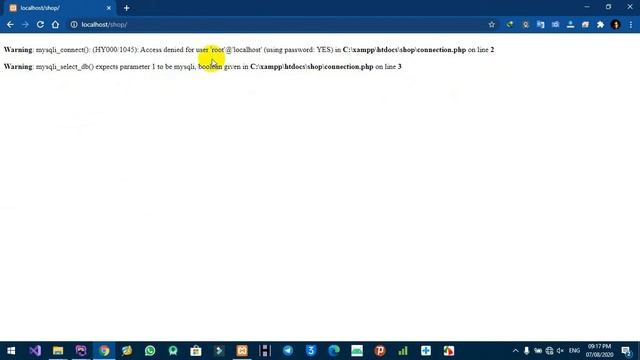Switch ENG input language

574,351
